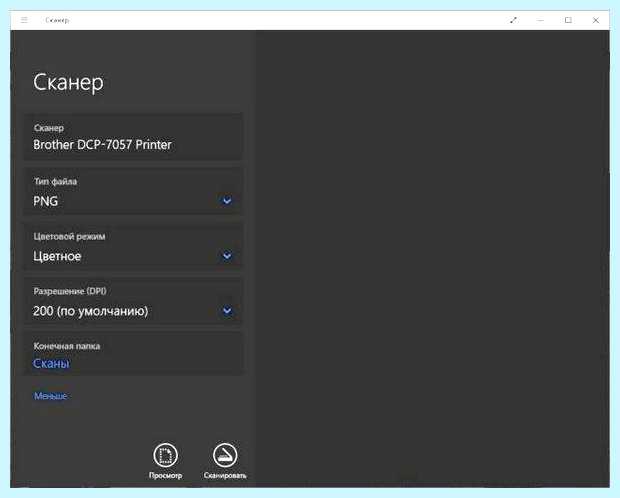Click the Scan (Сканировать) icon button
Screen dimensions: 620x498
225,455
